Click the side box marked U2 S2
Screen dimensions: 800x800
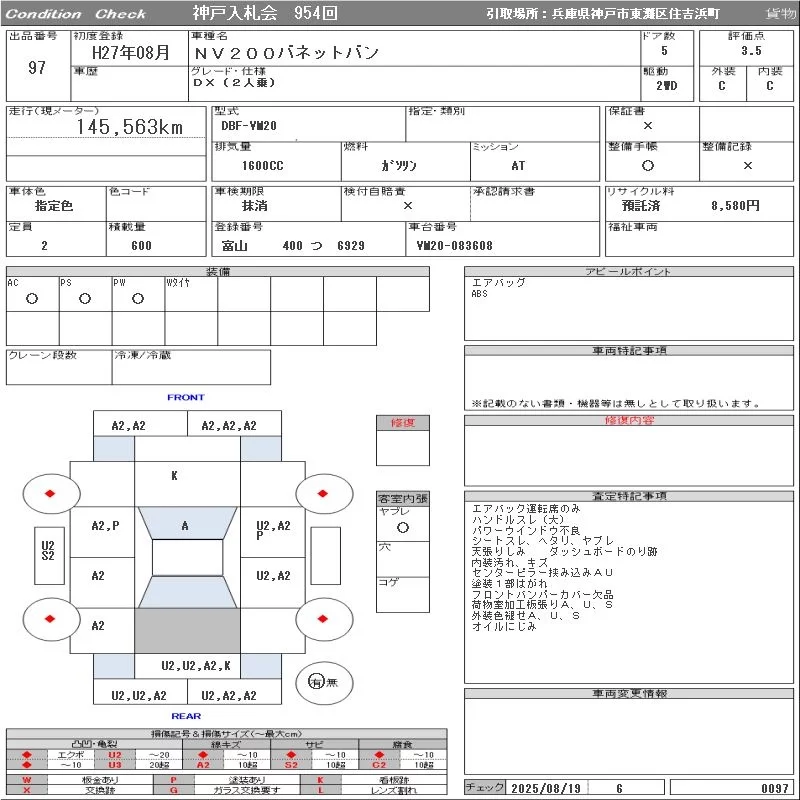coord(49,555)
